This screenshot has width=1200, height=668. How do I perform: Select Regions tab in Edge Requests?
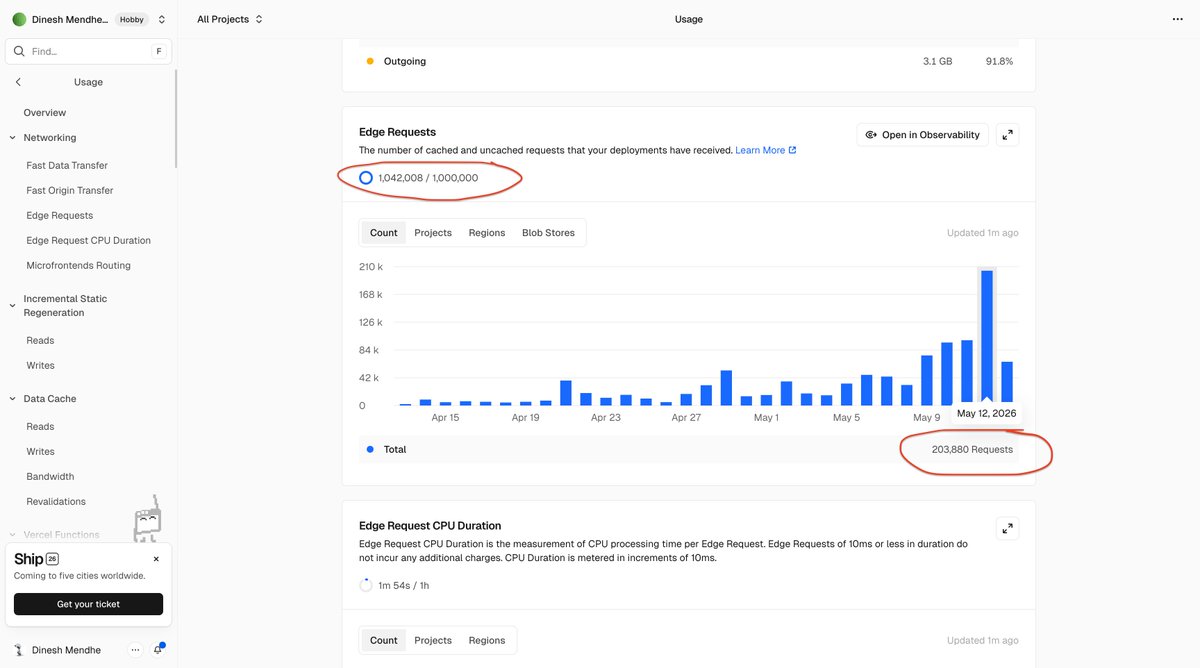(487, 233)
